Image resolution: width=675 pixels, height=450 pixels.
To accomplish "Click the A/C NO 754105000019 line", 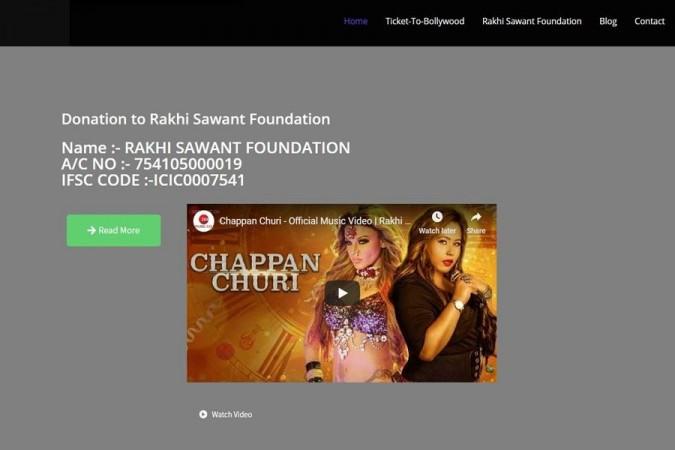I will [152, 164].
